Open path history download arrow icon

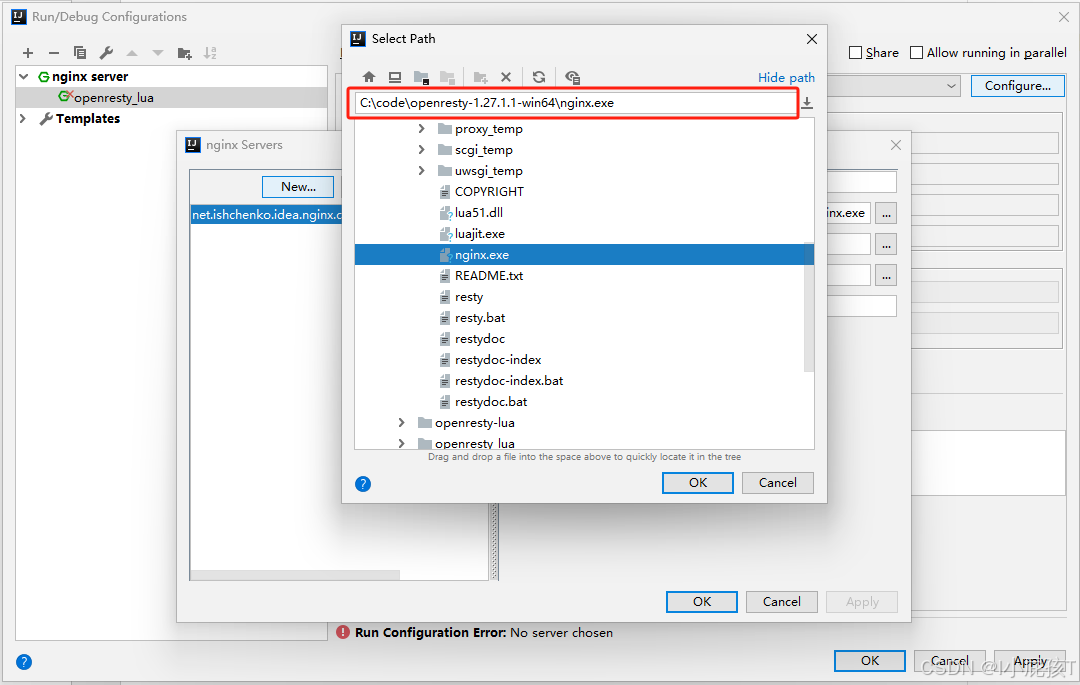coord(807,103)
